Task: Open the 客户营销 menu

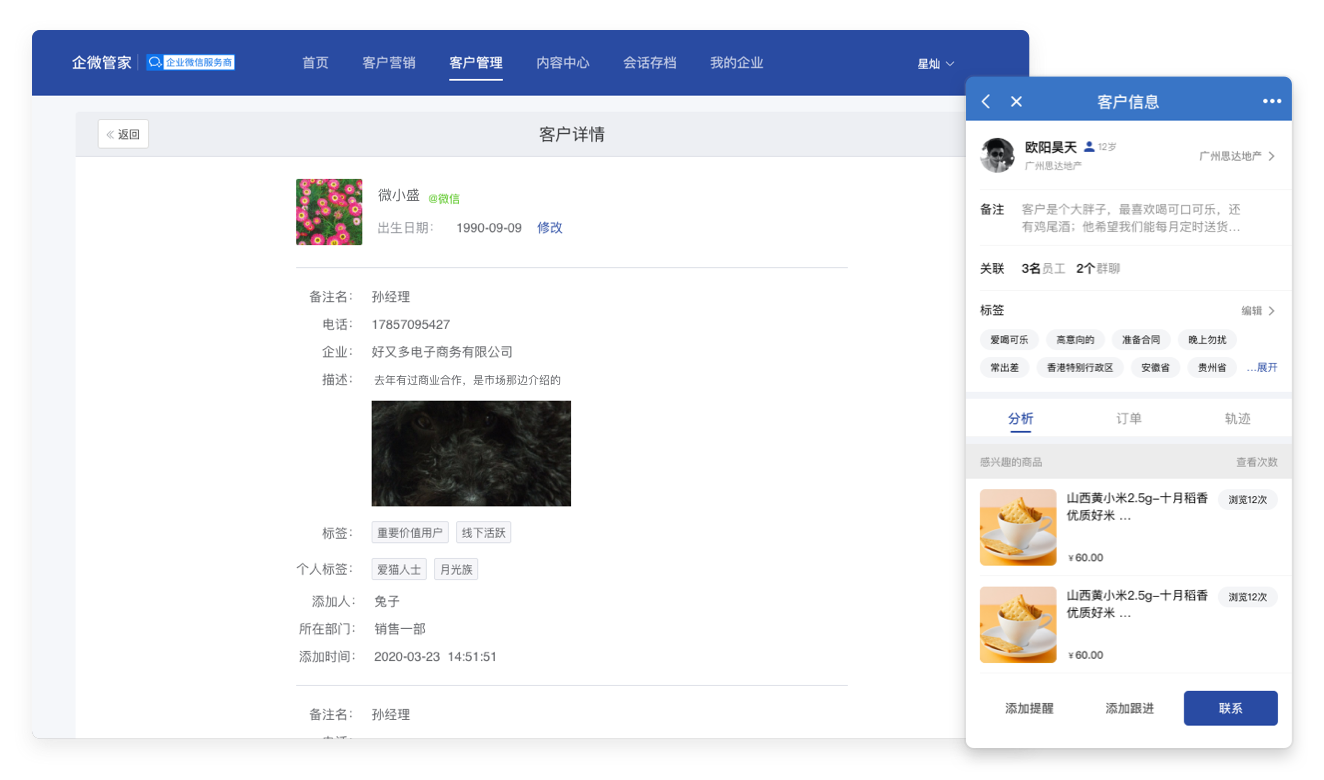Action: point(389,63)
